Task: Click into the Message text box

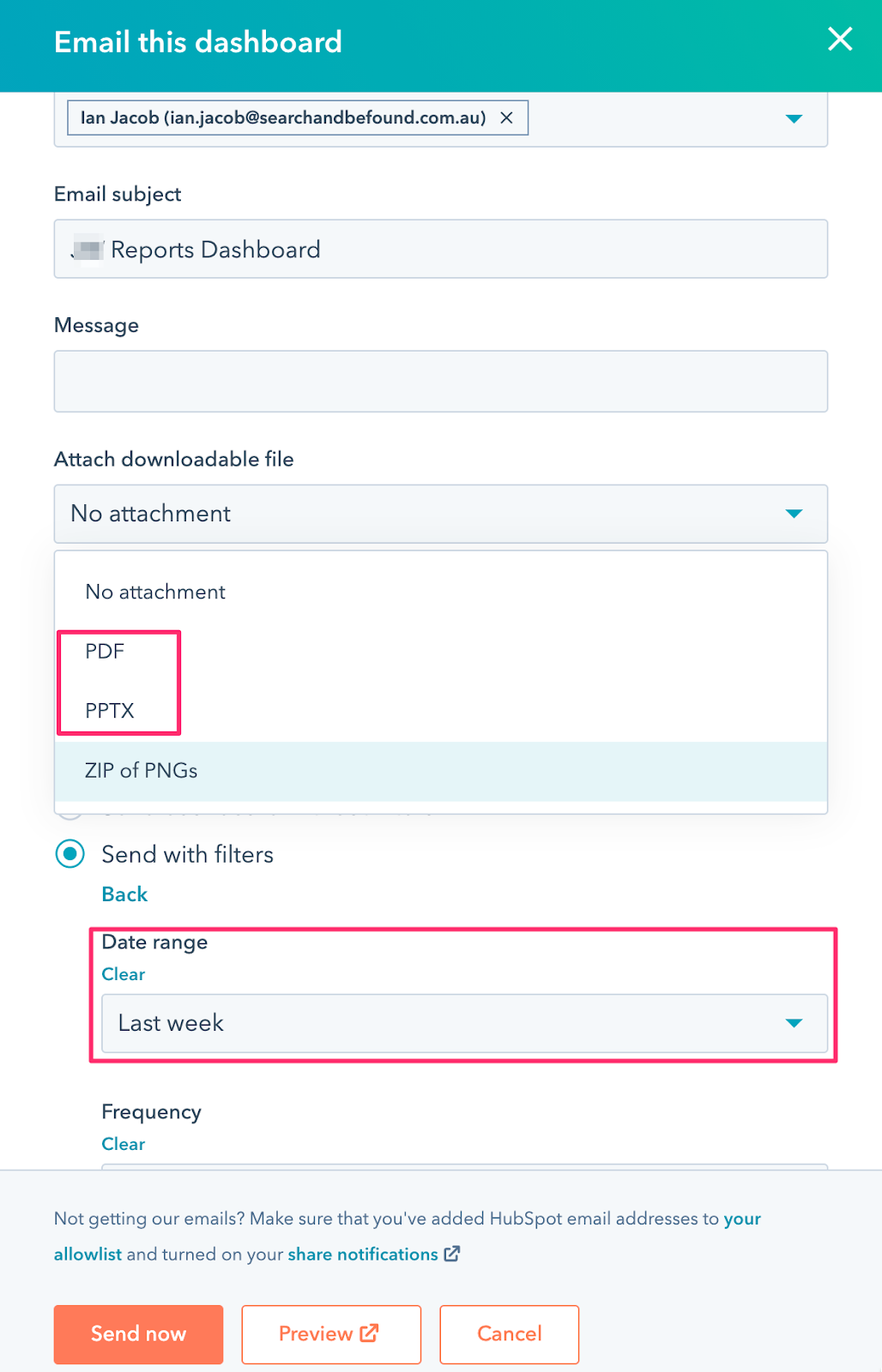Action: 440,381
